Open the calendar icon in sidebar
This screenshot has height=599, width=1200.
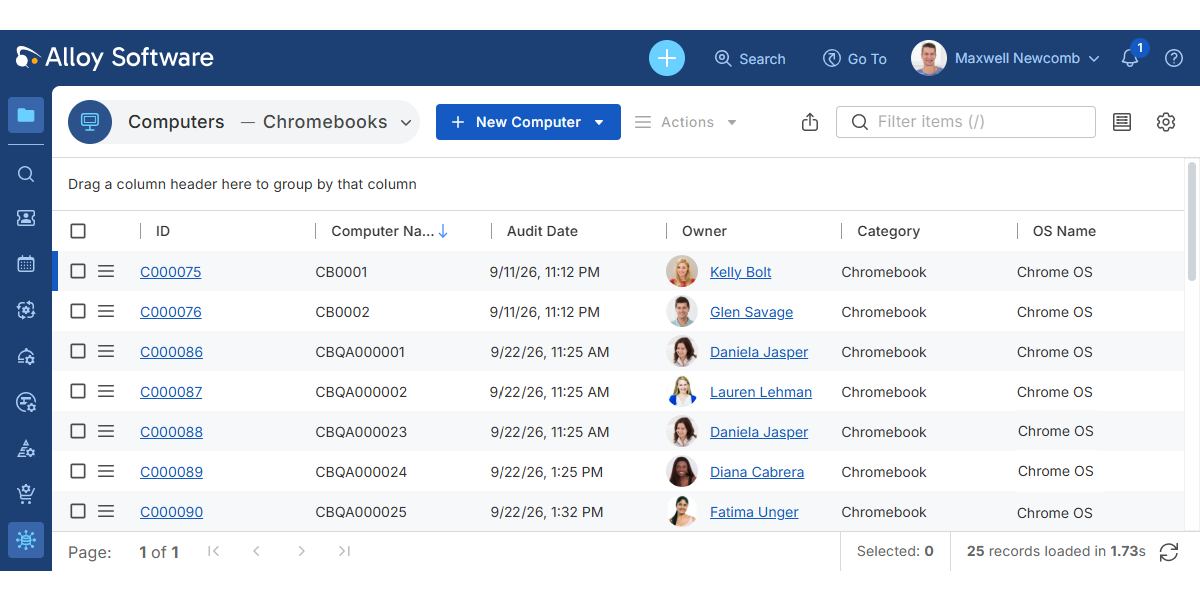pyautogui.click(x=26, y=264)
